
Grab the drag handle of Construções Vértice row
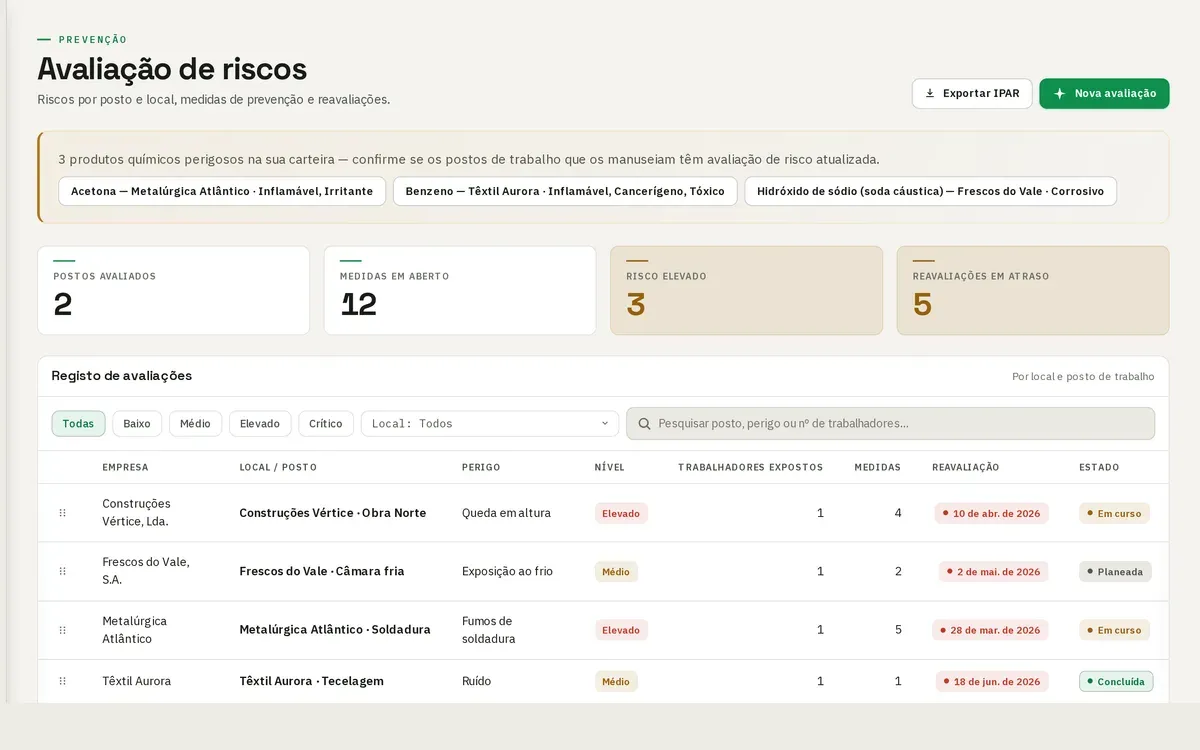(x=62, y=513)
